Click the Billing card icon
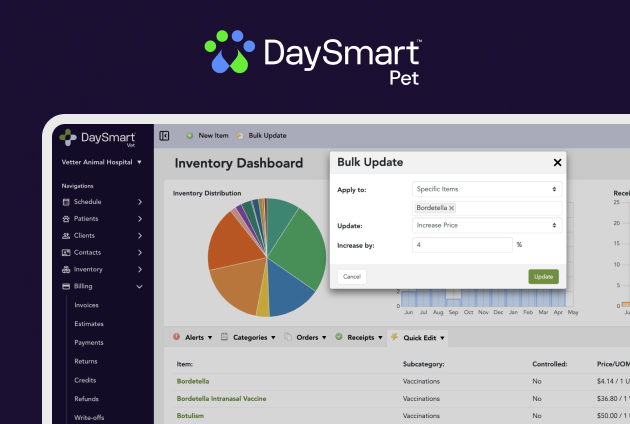This screenshot has width=630, height=424. [66, 286]
